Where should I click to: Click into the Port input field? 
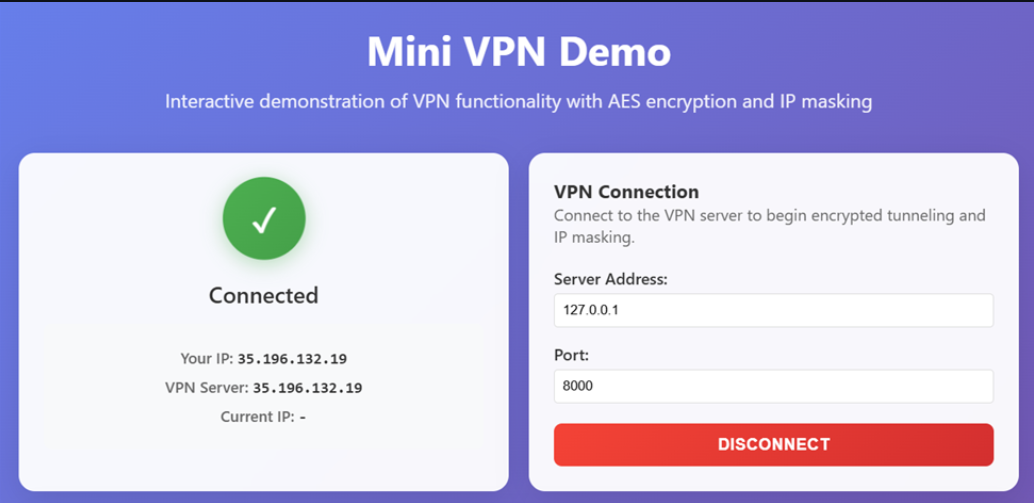tap(773, 386)
